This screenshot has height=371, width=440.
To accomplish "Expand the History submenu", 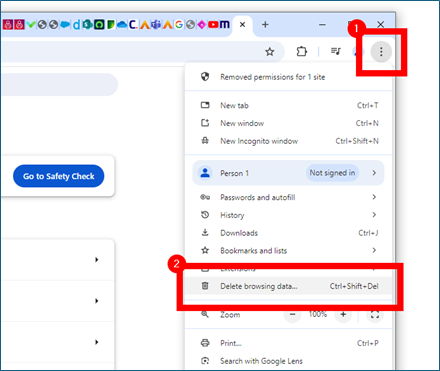I will 289,215.
